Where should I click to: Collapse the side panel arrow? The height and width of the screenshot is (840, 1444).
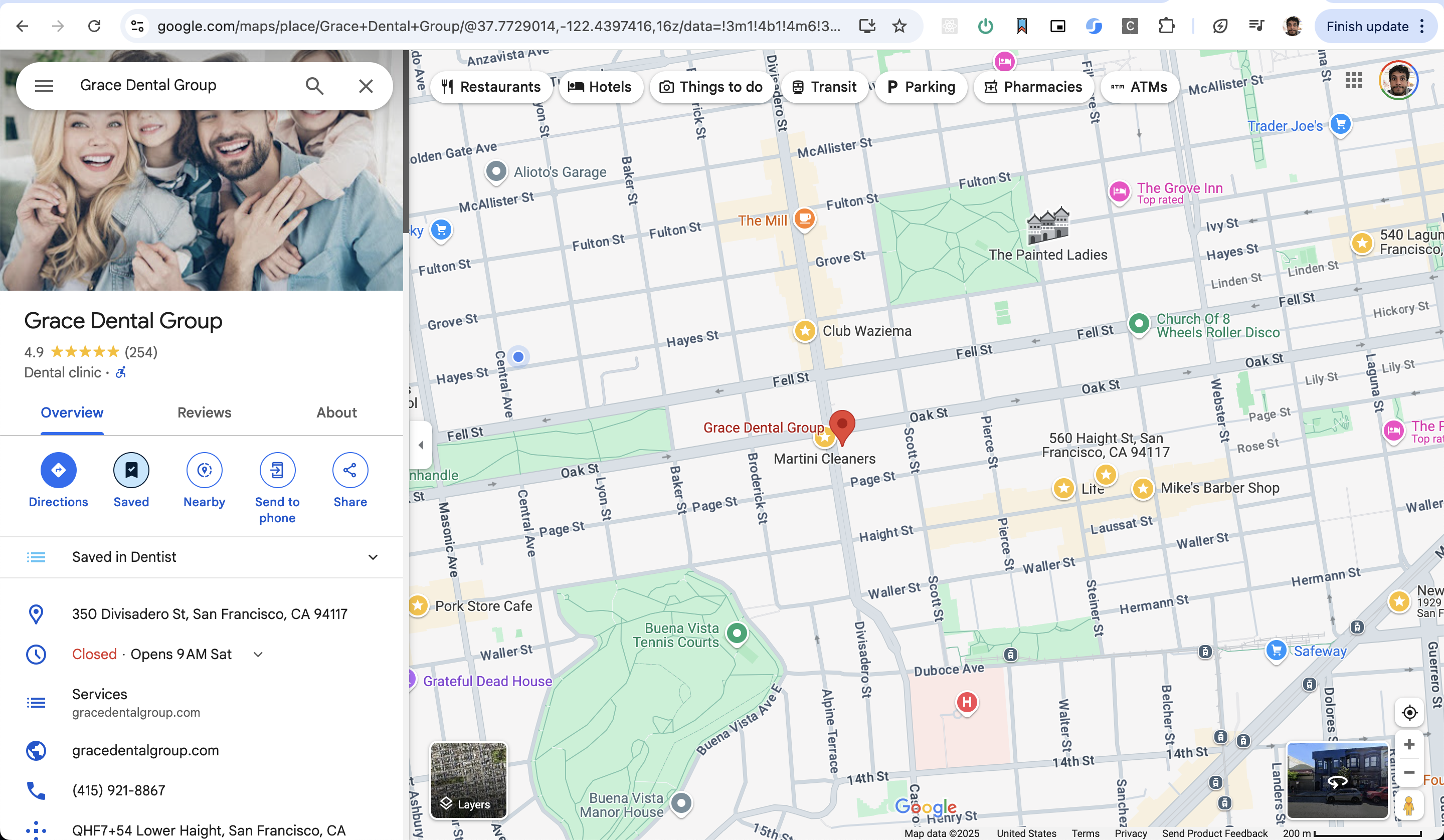click(x=421, y=445)
